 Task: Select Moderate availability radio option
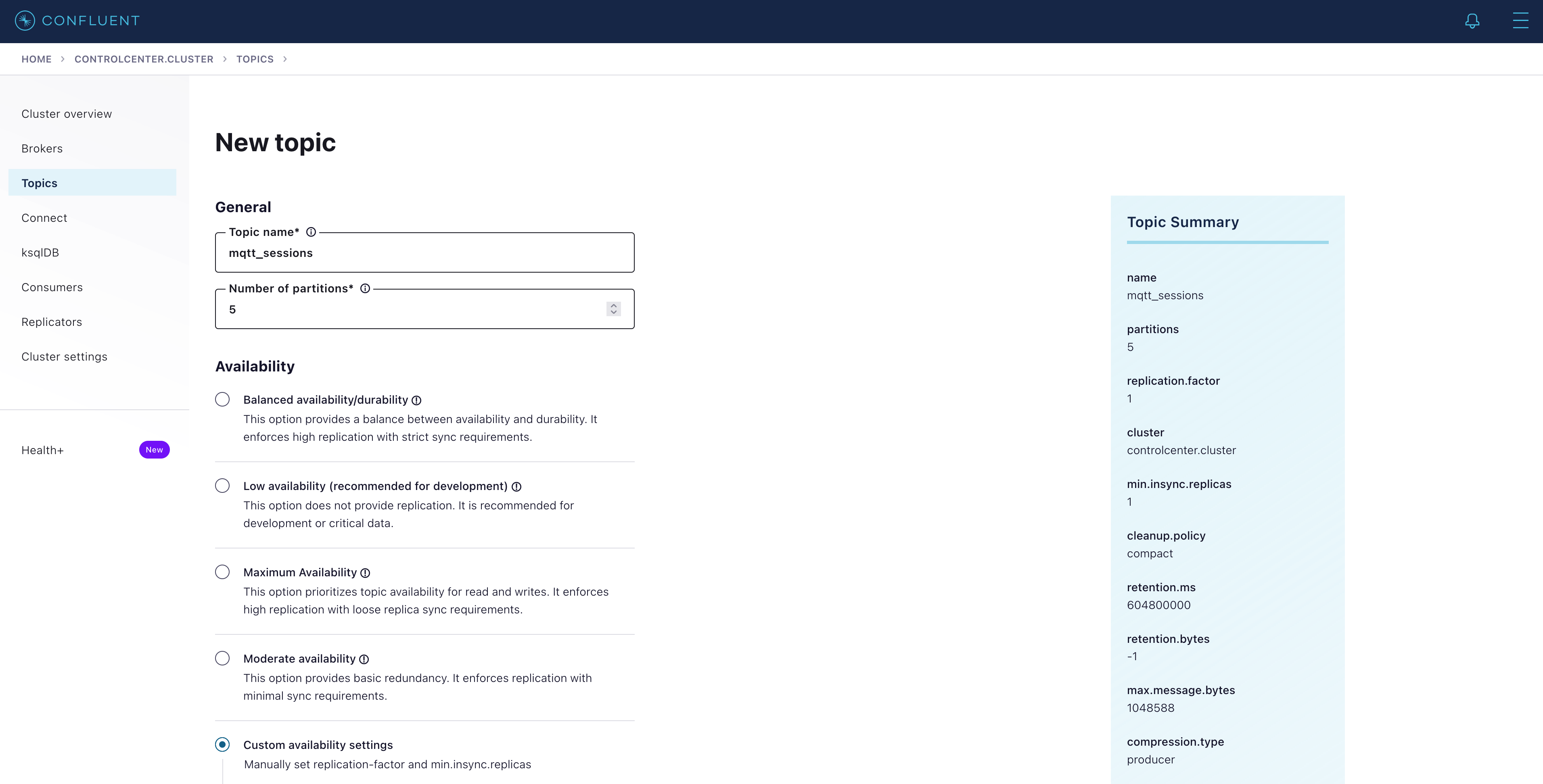(222, 658)
